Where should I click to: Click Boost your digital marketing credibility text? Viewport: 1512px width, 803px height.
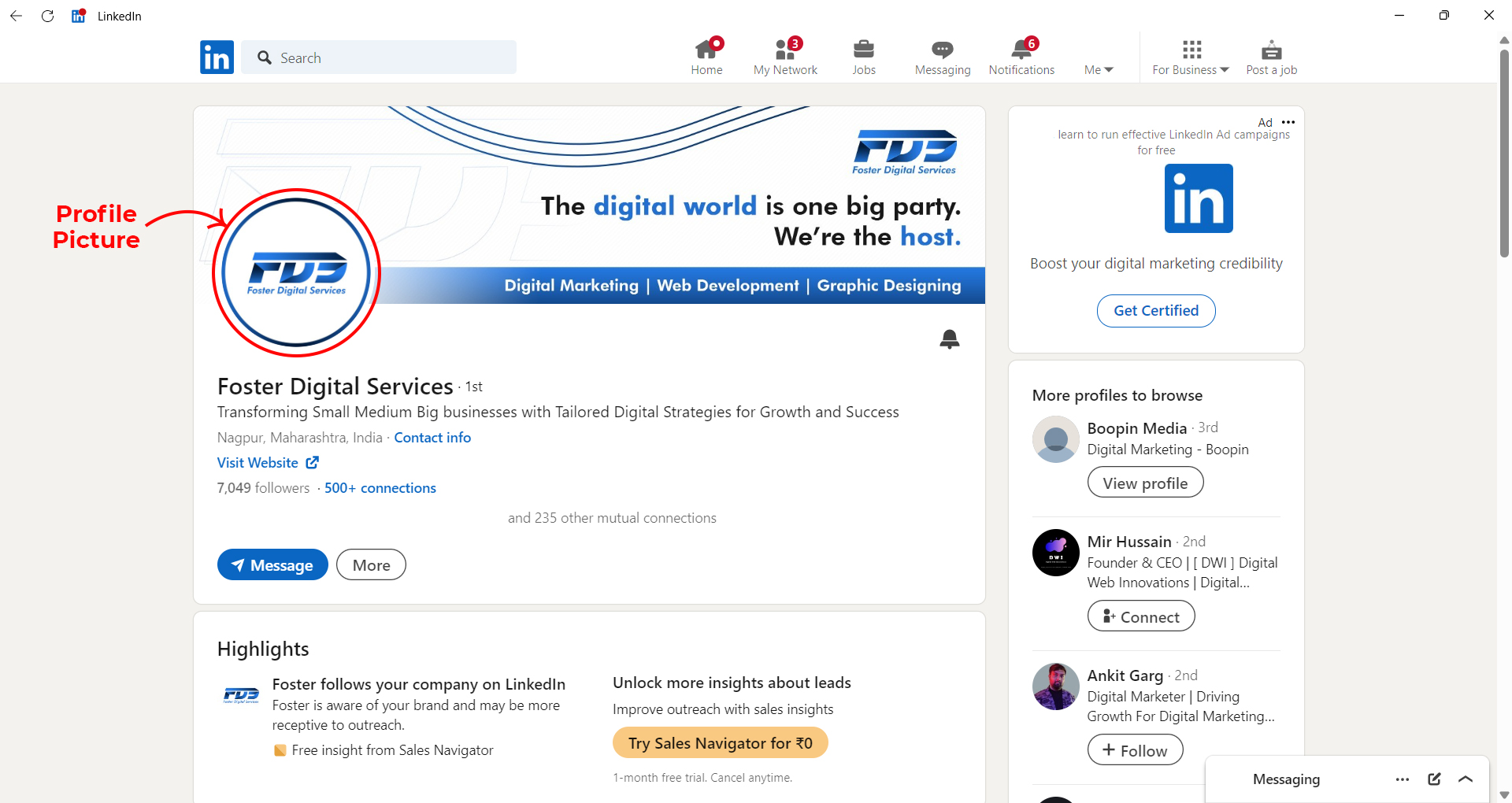[1156, 264]
